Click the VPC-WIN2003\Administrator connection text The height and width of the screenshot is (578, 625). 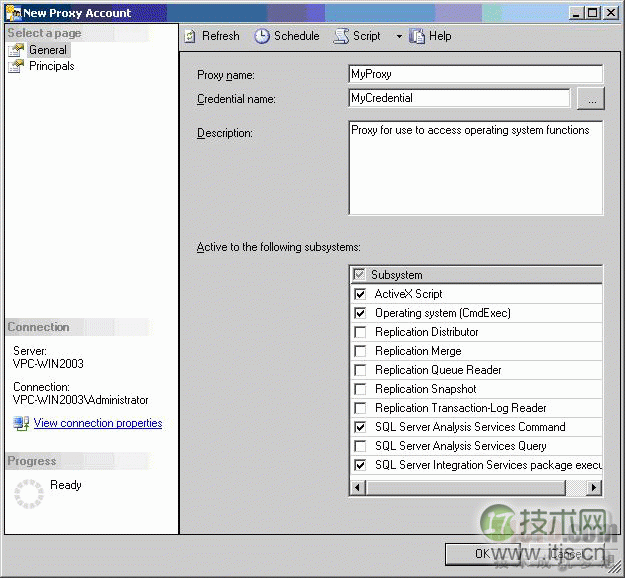81,400
